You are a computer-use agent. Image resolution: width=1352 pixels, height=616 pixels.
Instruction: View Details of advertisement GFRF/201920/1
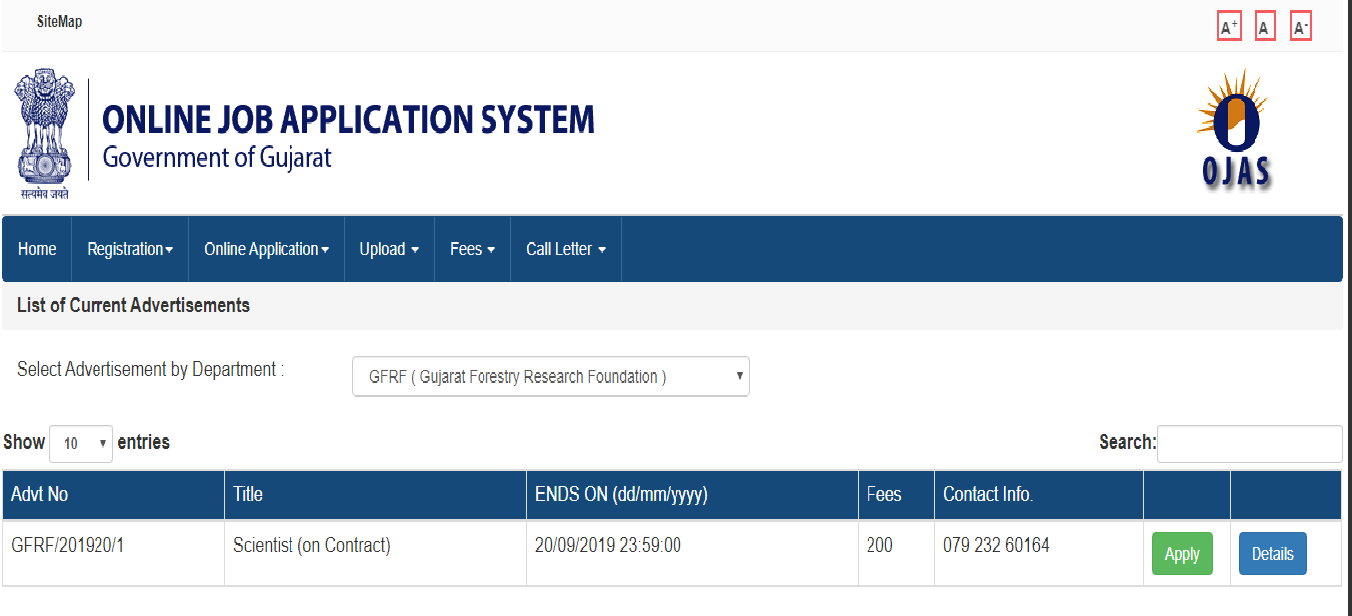pyautogui.click(x=1272, y=553)
